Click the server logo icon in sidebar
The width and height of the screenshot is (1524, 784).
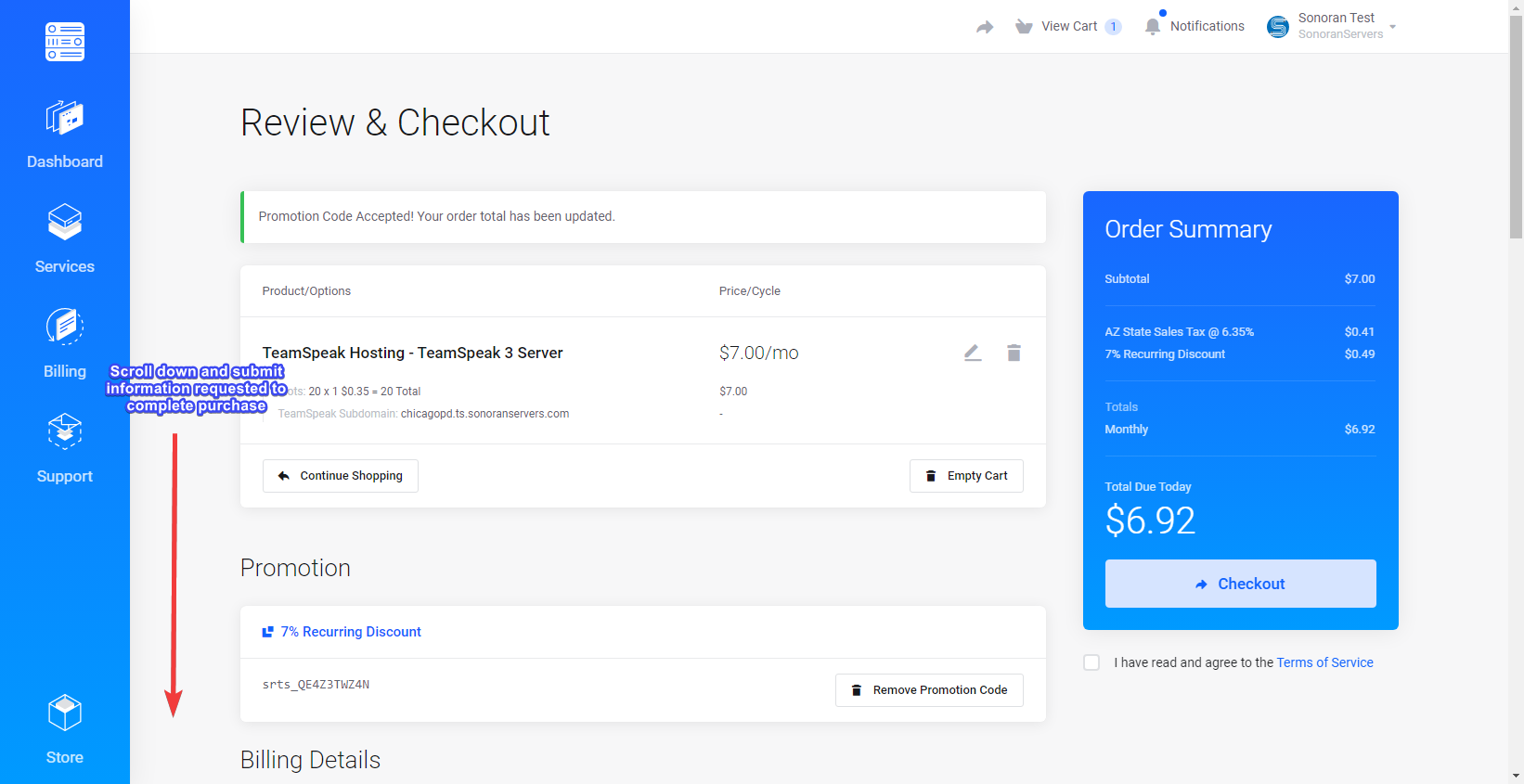click(65, 42)
